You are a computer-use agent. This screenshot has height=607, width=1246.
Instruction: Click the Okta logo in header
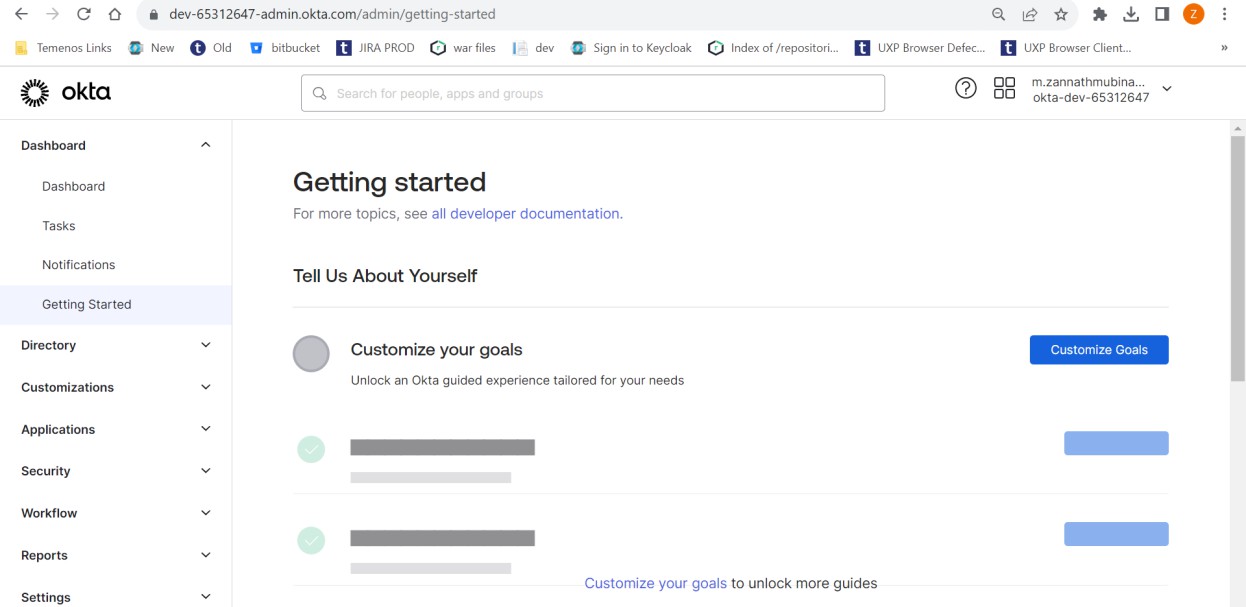coord(66,93)
